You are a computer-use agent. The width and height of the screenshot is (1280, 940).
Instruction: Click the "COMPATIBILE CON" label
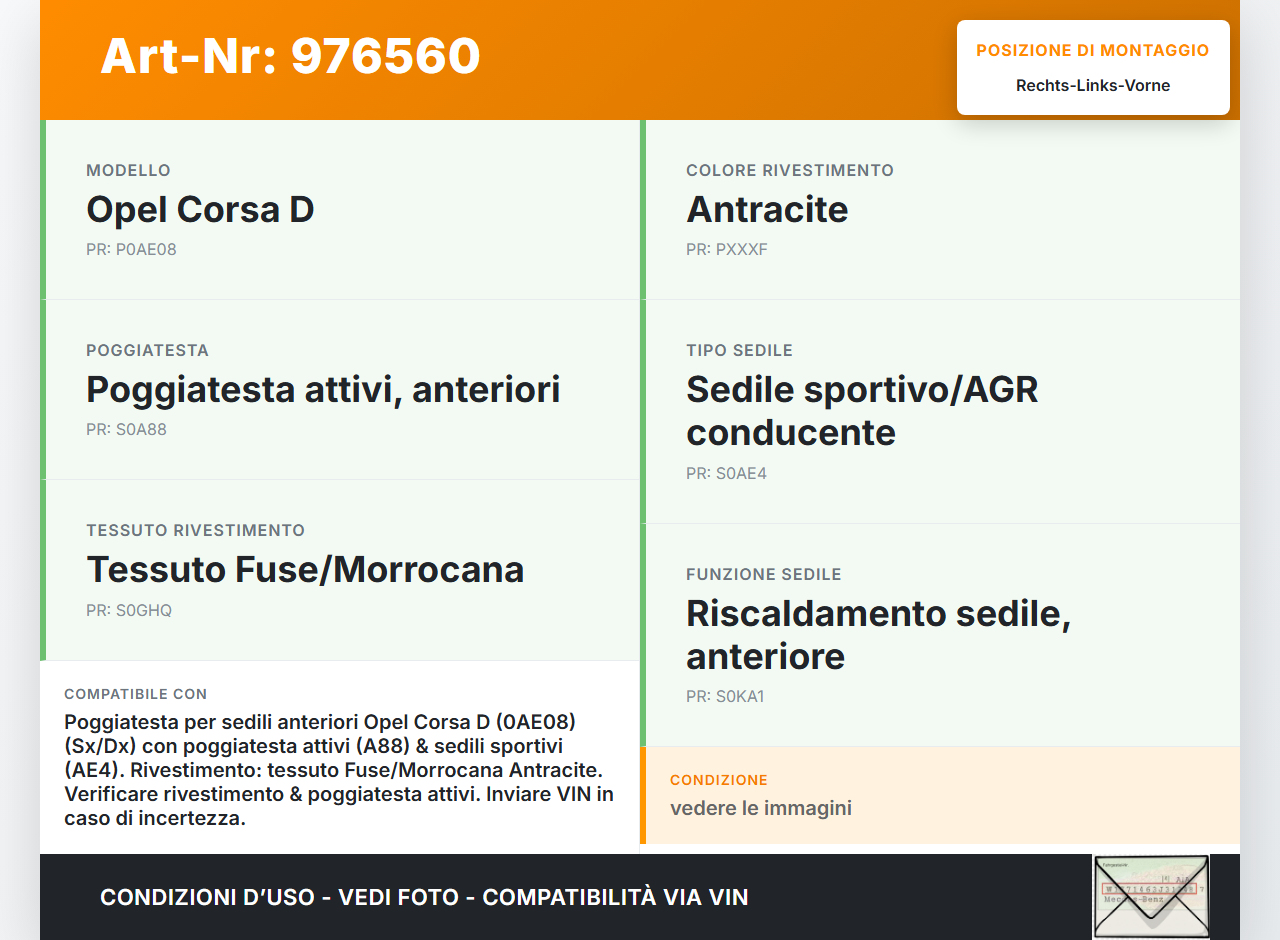click(135, 694)
